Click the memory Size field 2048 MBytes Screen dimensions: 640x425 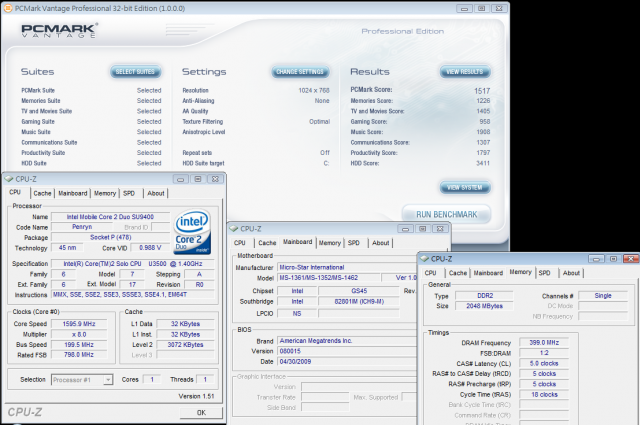coord(484,306)
